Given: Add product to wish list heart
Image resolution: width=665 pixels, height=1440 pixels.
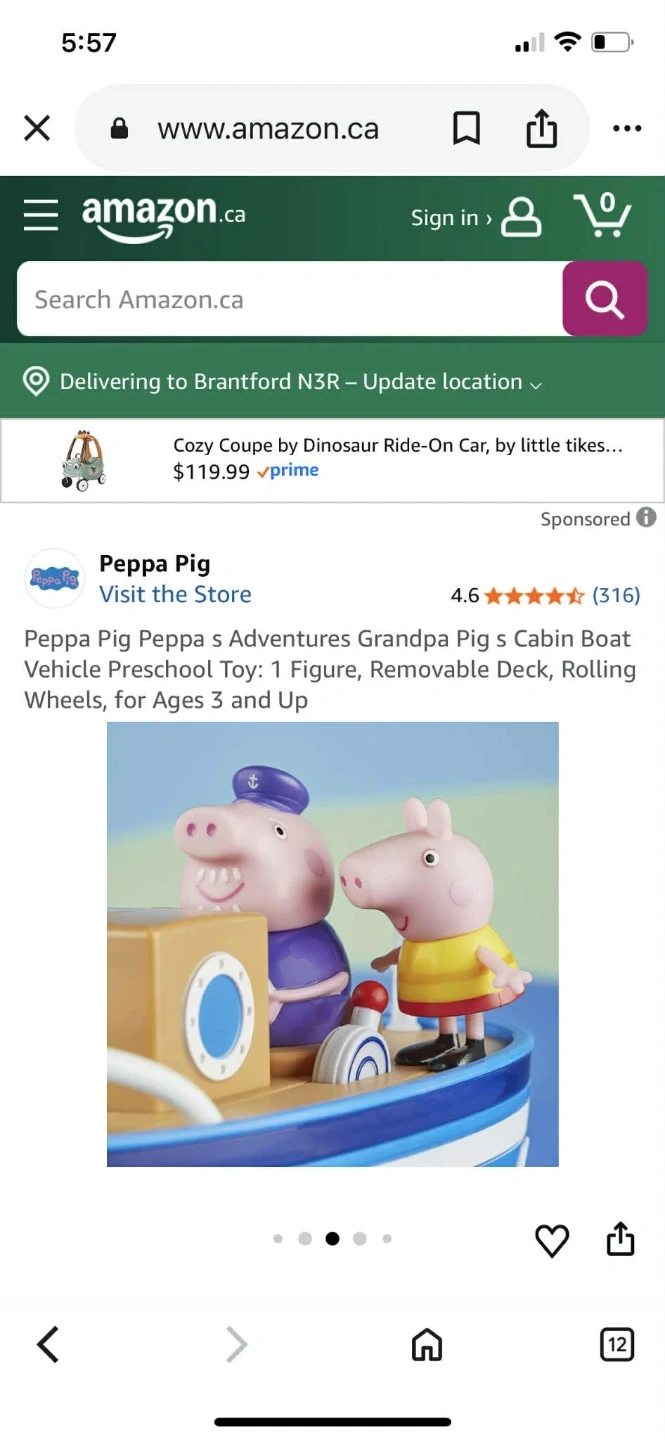Looking at the screenshot, I should point(552,1240).
